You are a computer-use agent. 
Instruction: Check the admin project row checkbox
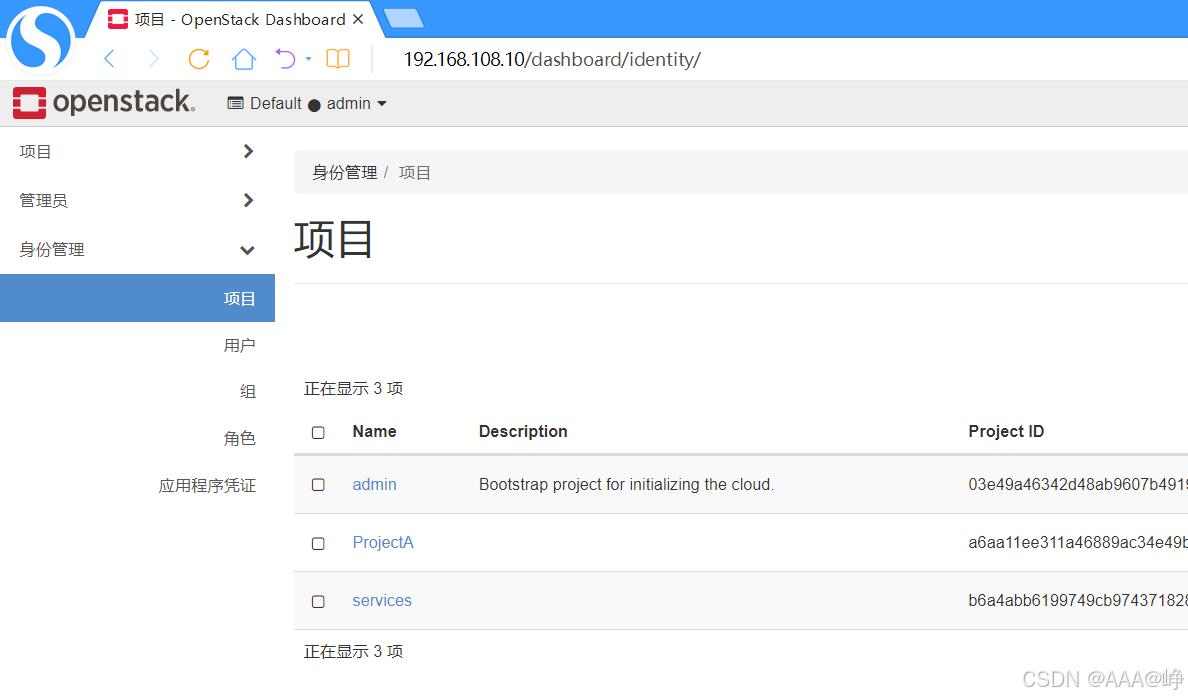click(318, 485)
